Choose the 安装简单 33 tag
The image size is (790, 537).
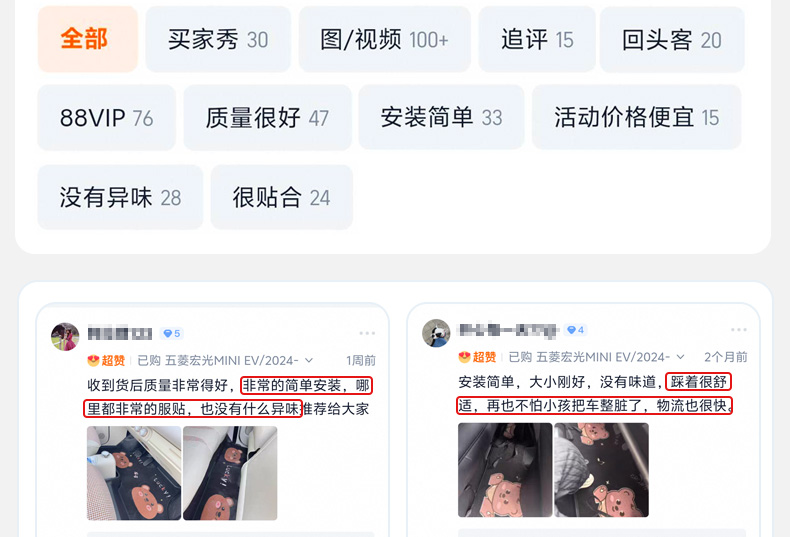point(441,118)
